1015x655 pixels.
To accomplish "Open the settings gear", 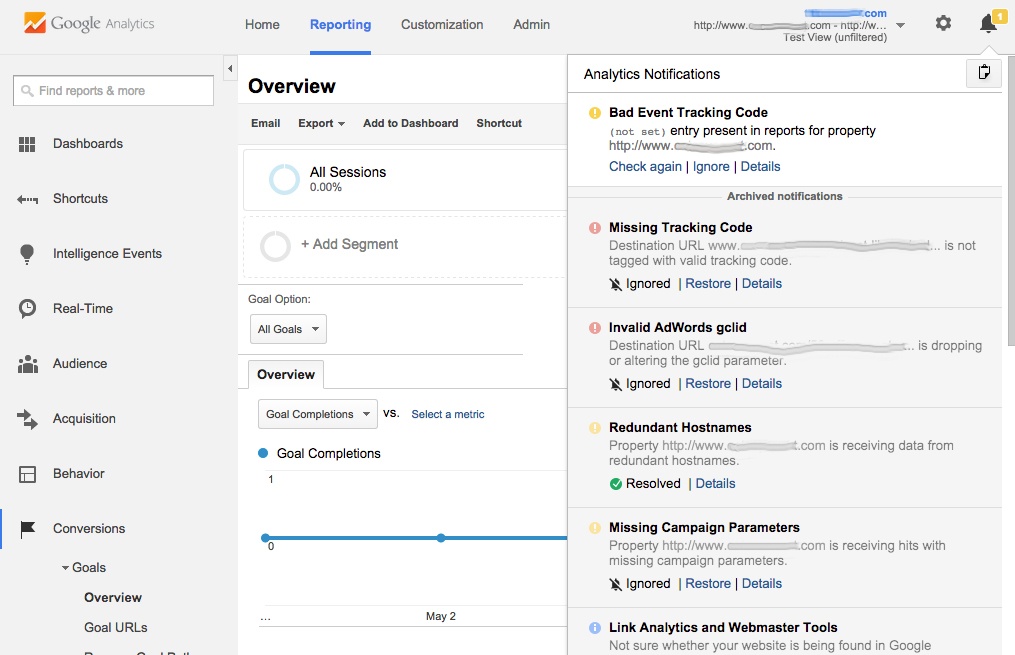I will click(x=942, y=23).
